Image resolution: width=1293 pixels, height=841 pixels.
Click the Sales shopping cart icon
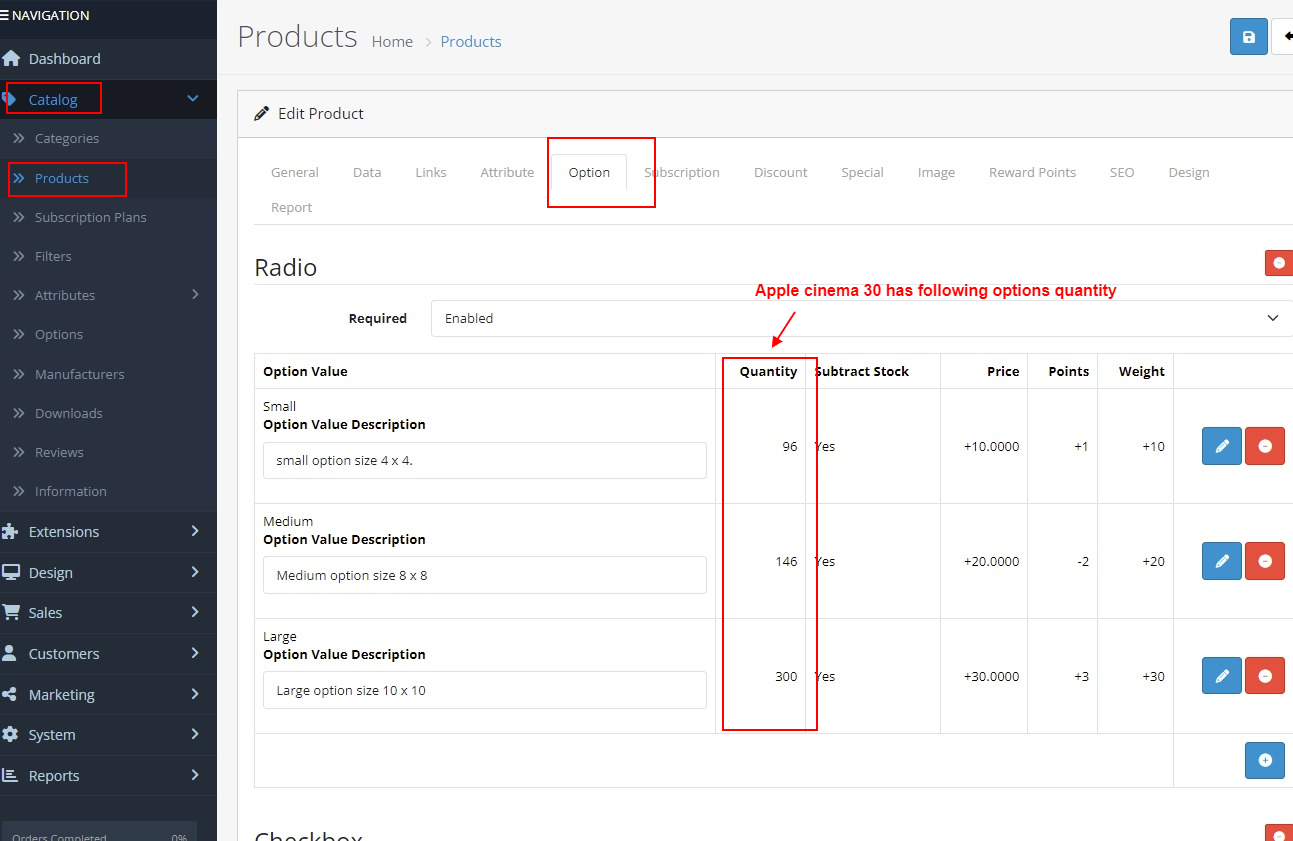(x=11, y=612)
